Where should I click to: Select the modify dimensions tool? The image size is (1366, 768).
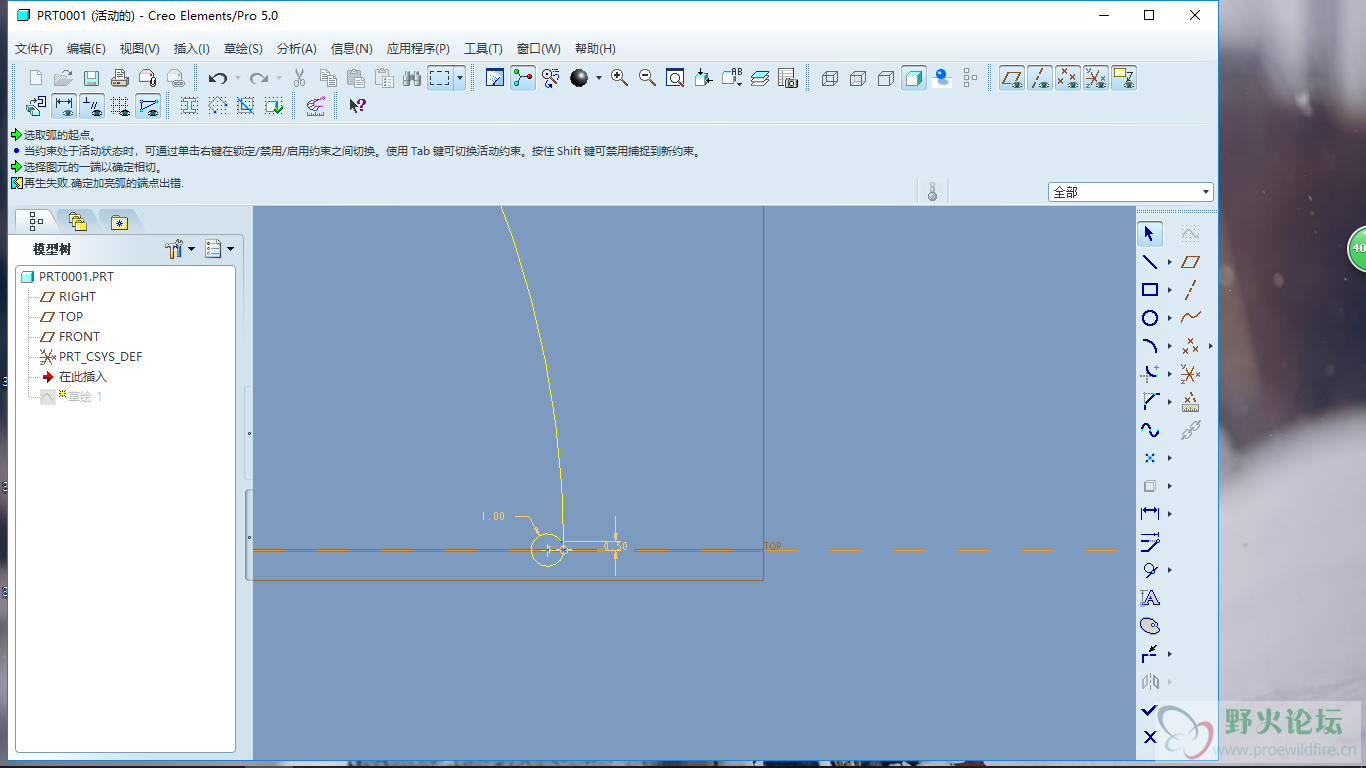pos(1150,542)
